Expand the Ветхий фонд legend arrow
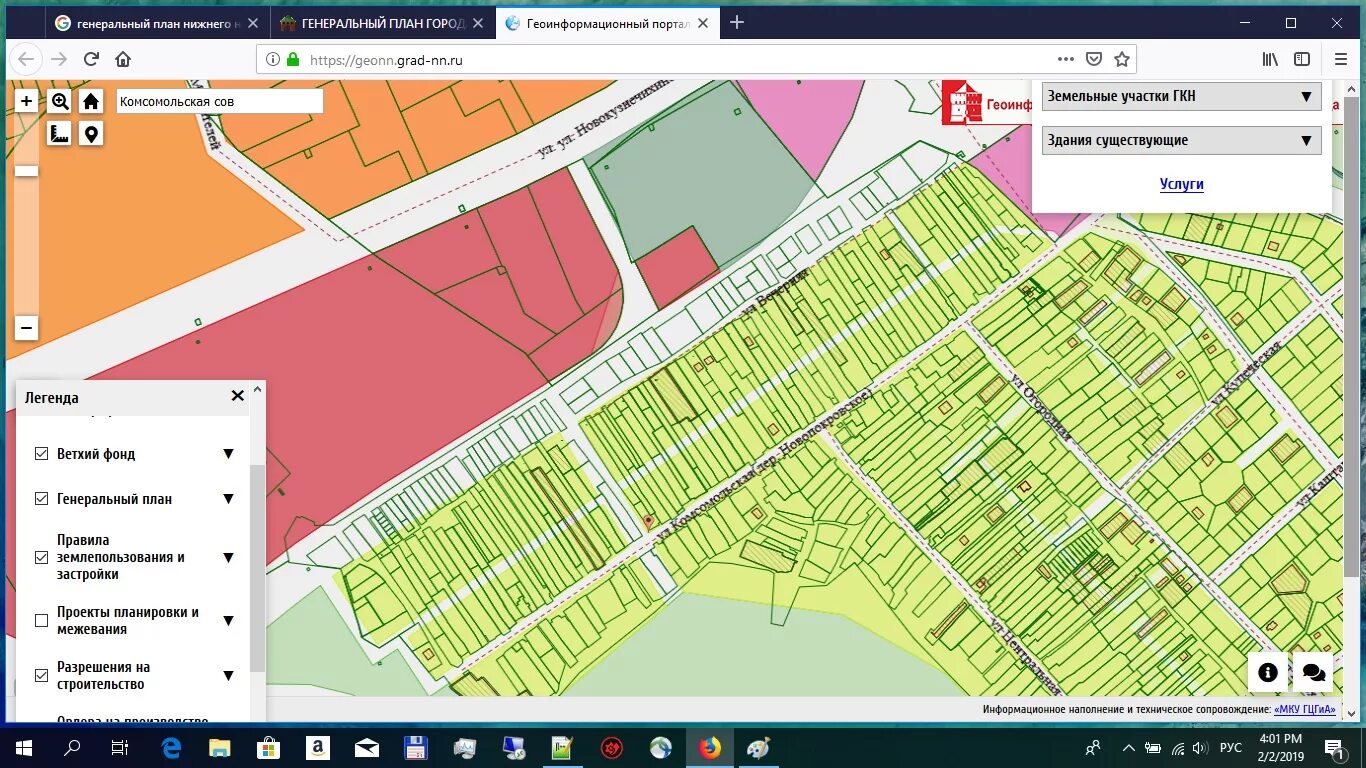 click(228, 454)
